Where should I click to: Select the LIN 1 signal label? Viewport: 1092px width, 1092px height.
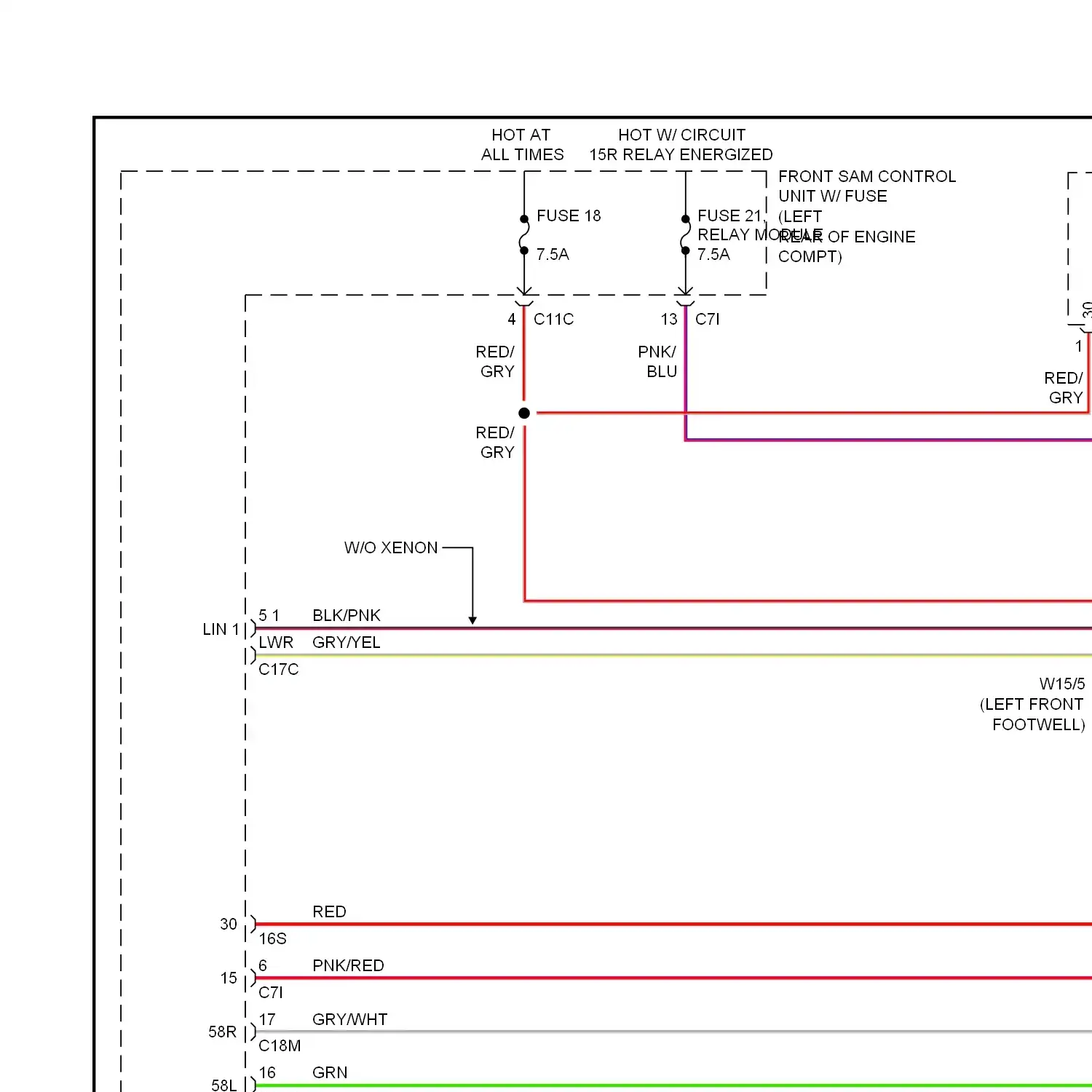pos(221,629)
